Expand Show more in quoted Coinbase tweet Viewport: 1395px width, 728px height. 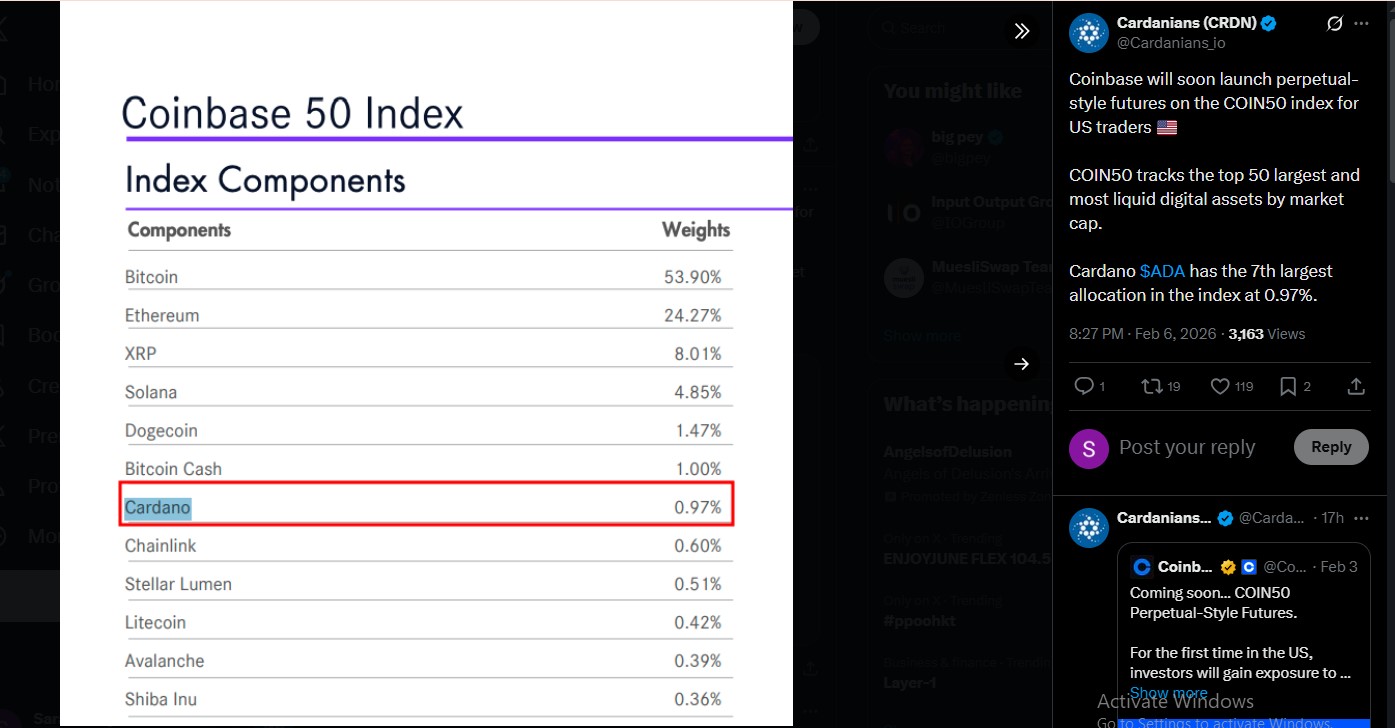click(1168, 692)
